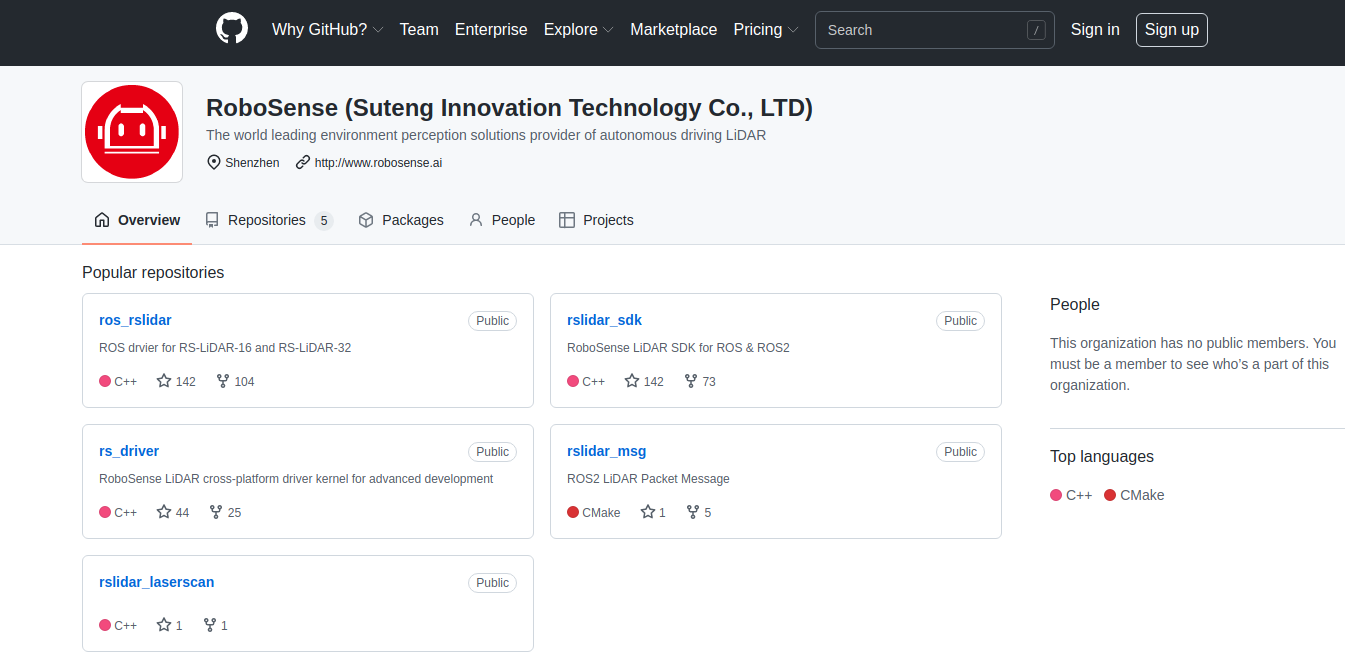Image resolution: width=1345 pixels, height=661 pixels.
Task: Click the pink C++ dot under Top languages
Action: click(x=1056, y=495)
